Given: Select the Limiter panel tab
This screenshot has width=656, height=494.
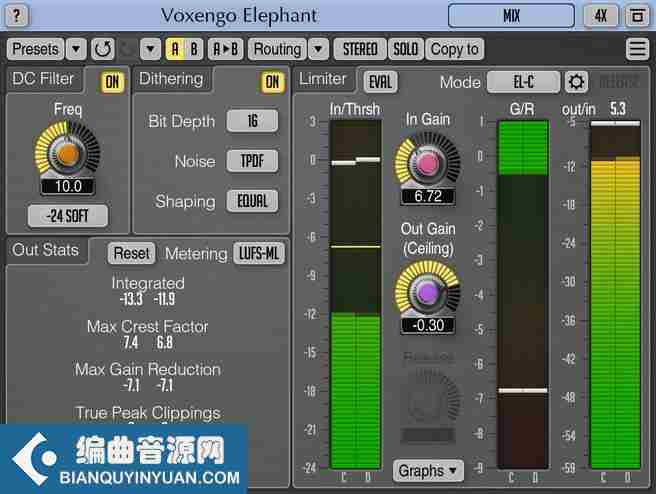Looking at the screenshot, I should [x=323, y=79].
